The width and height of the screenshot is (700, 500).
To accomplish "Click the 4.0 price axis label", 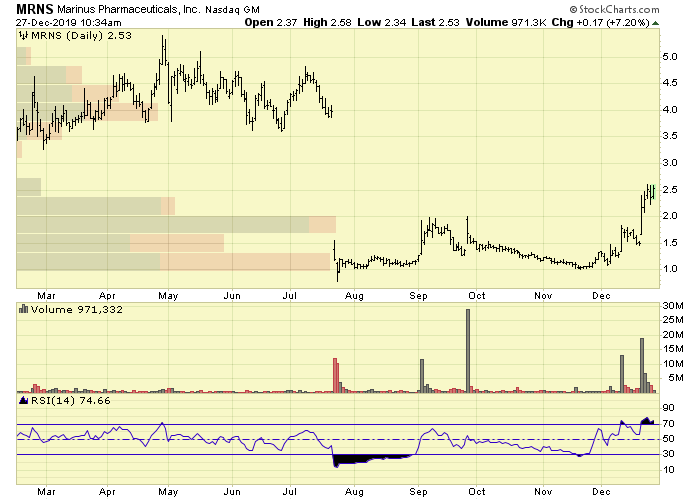I will point(670,110).
